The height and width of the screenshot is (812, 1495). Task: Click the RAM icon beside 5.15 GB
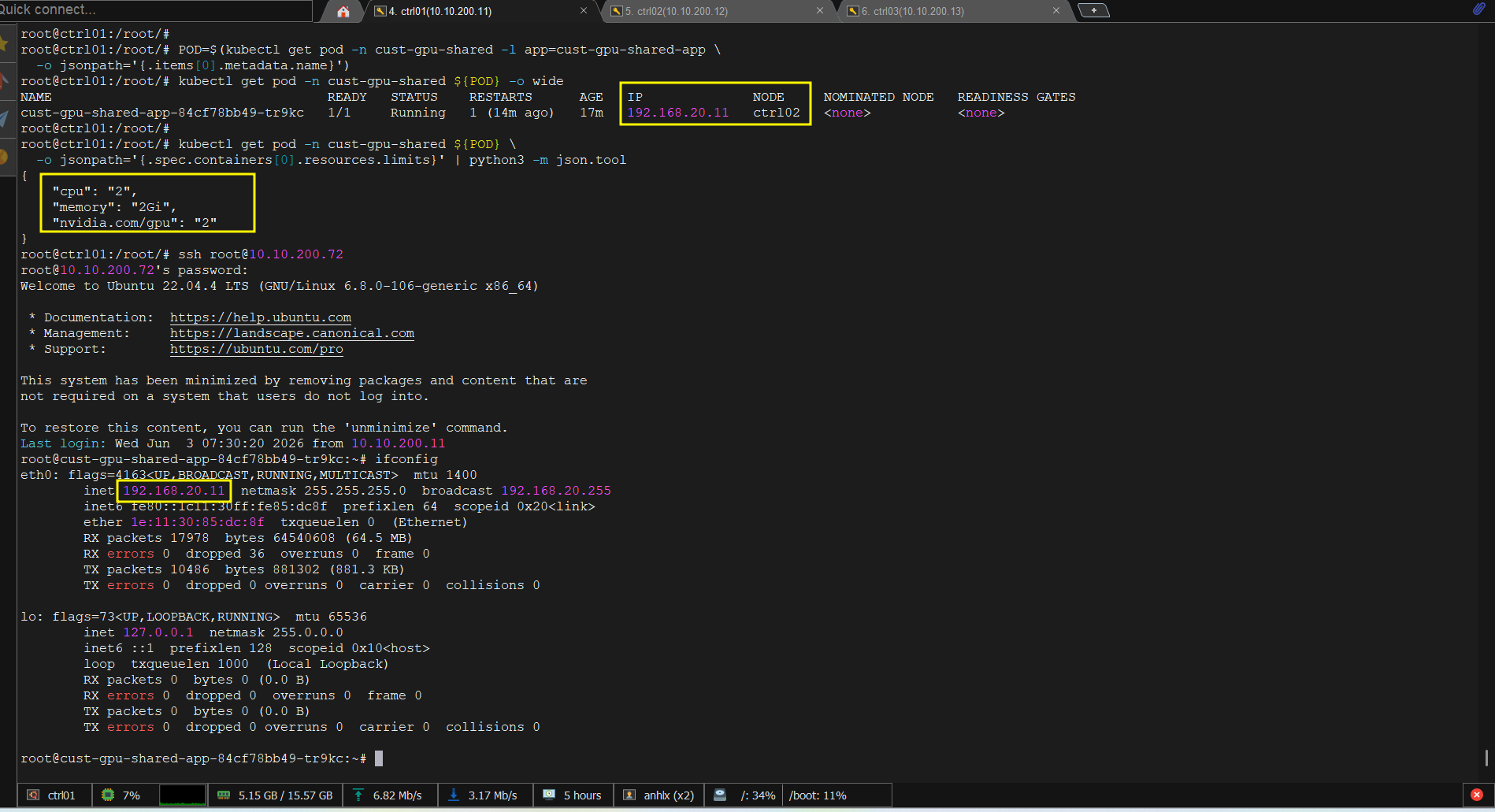point(224,795)
